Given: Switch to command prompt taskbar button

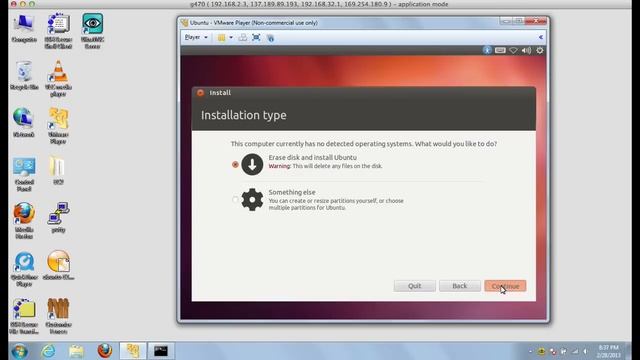Looking at the screenshot, I should click(x=161, y=351).
